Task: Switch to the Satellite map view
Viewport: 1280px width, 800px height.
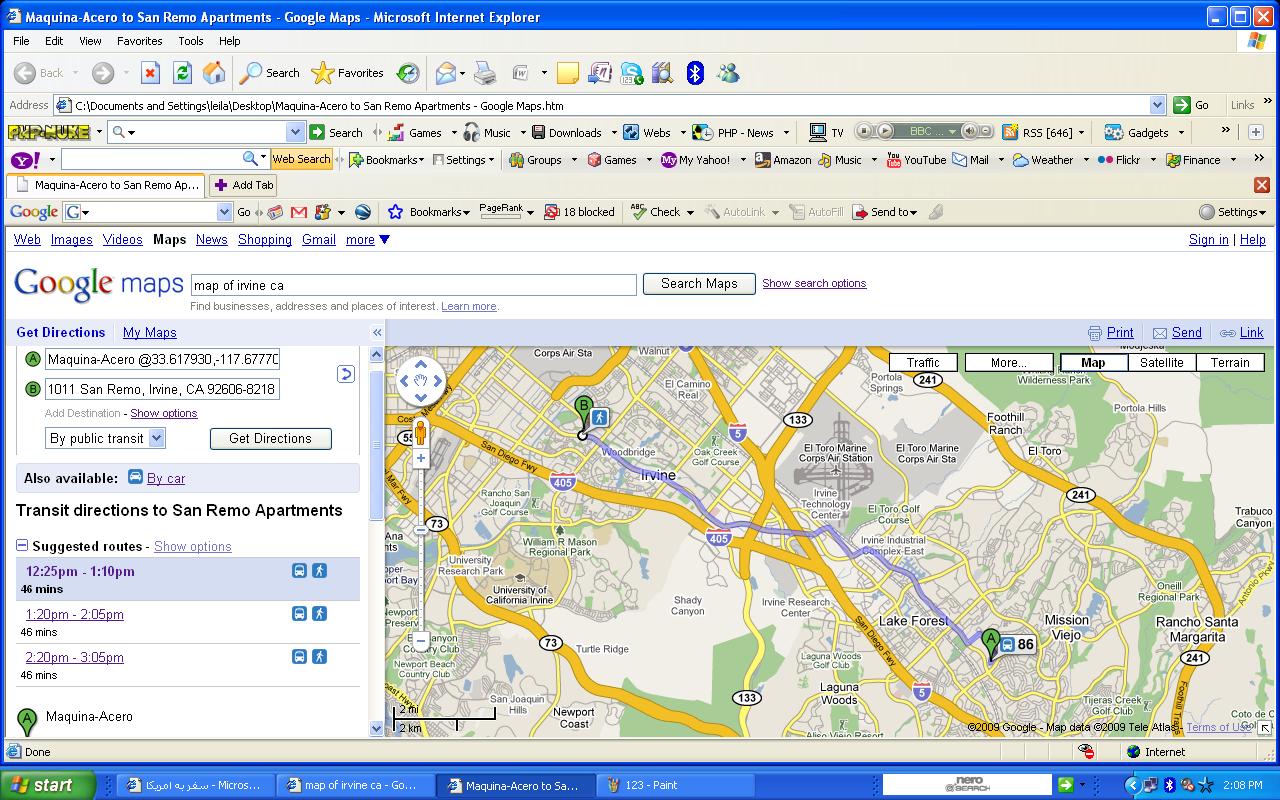Action: tap(1161, 363)
